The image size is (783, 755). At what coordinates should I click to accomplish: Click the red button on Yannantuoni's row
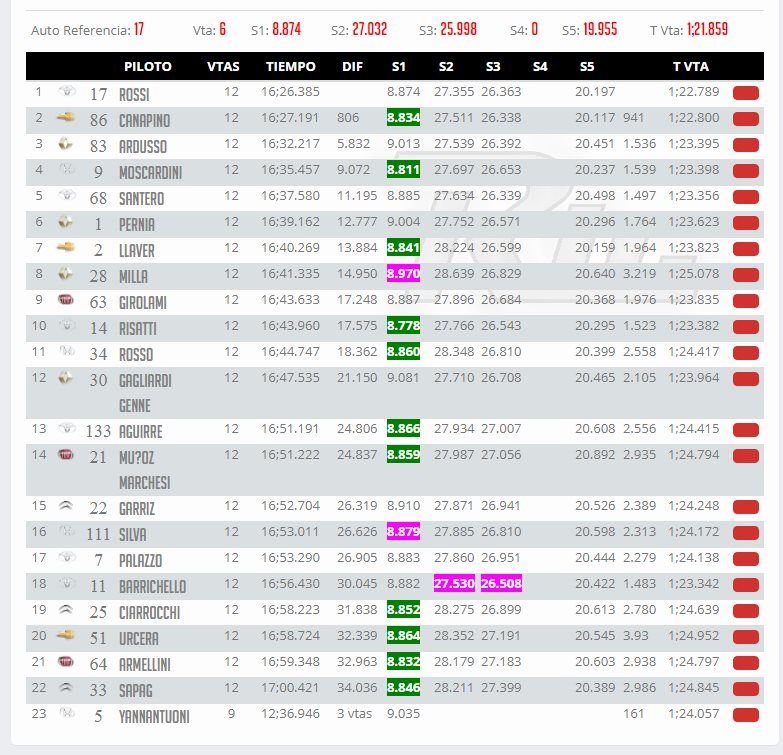[x=746, y=715]
